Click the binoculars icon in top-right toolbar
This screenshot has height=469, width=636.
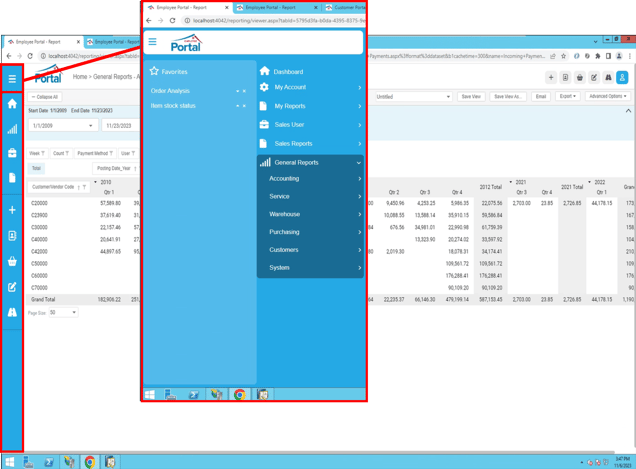(608, 77)
